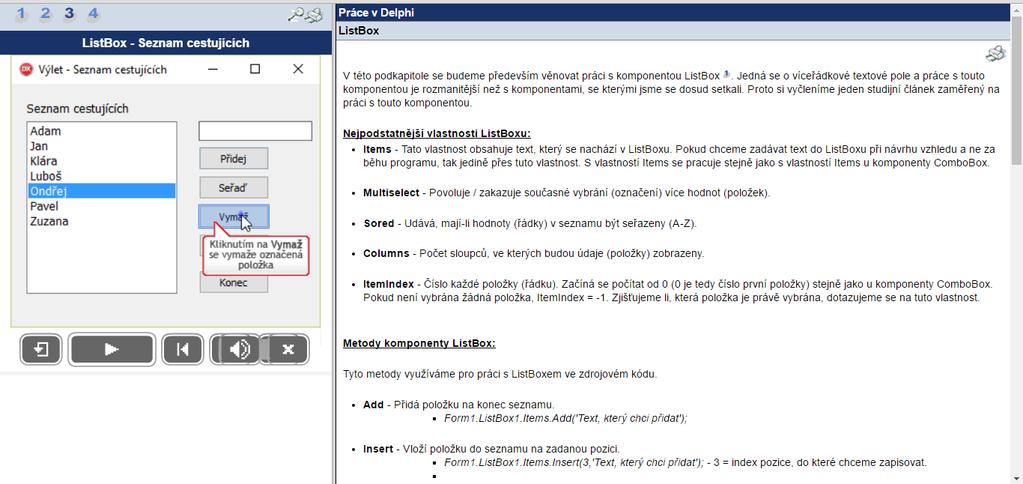The width and height of the screenshot is (1023, 484).
Task: Click the Seřaď button
Action: click(233, 188)
